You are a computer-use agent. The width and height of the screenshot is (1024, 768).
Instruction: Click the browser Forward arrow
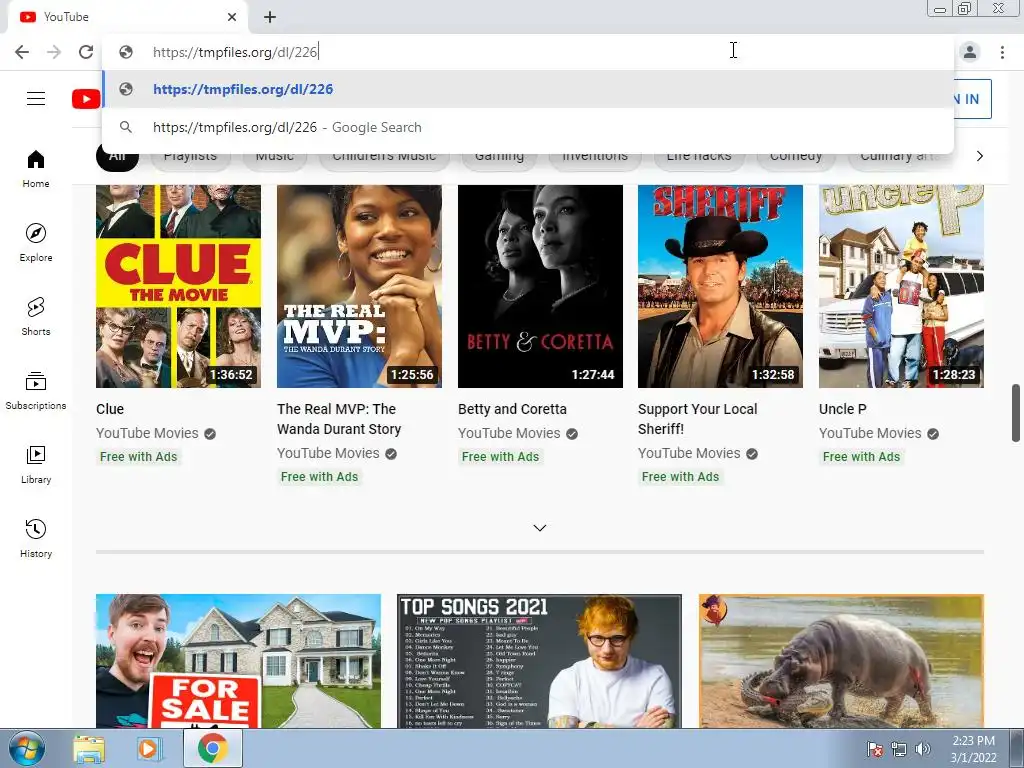54,52
